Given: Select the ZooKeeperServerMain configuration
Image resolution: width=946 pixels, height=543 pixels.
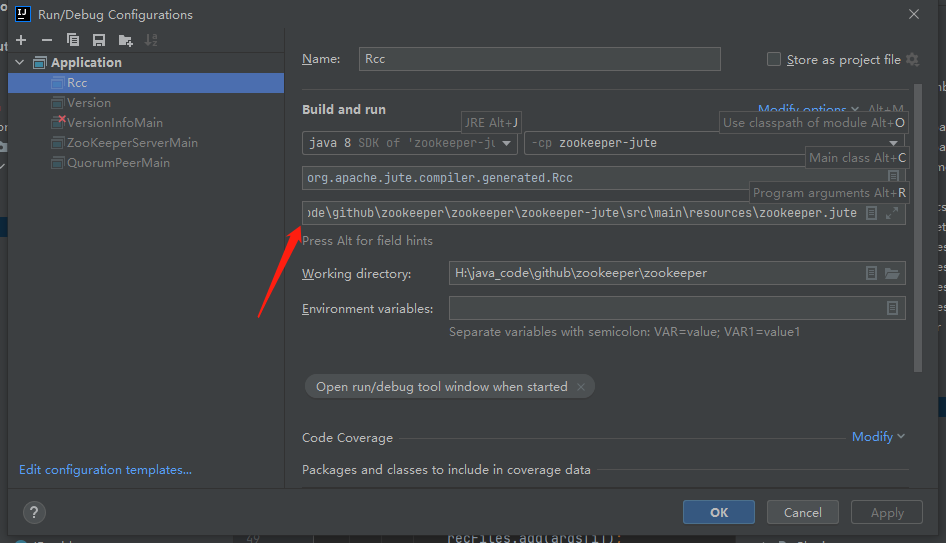Looking at the screenshot, I should pos(132,142).
